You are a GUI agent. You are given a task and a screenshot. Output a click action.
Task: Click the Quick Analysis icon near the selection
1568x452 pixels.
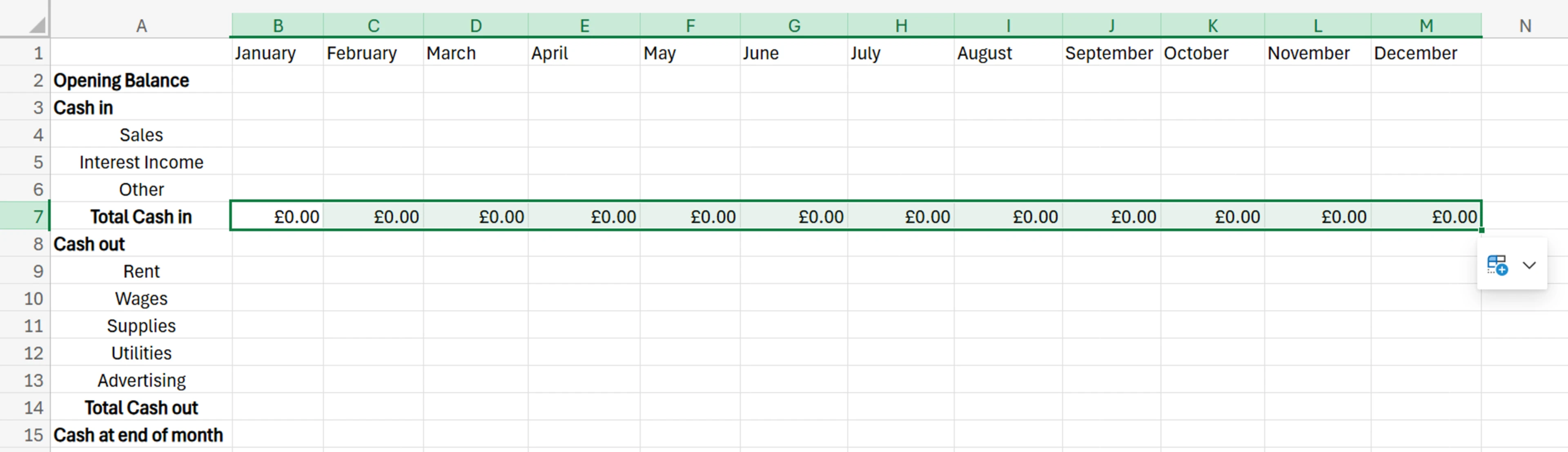(1497, 265)
